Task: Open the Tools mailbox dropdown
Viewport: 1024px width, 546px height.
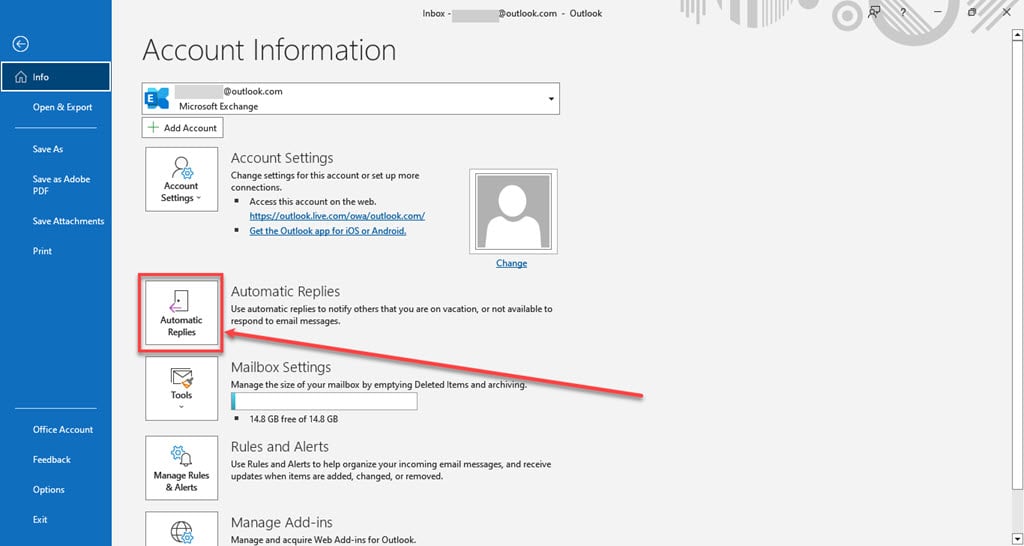Action: point(182,389)
